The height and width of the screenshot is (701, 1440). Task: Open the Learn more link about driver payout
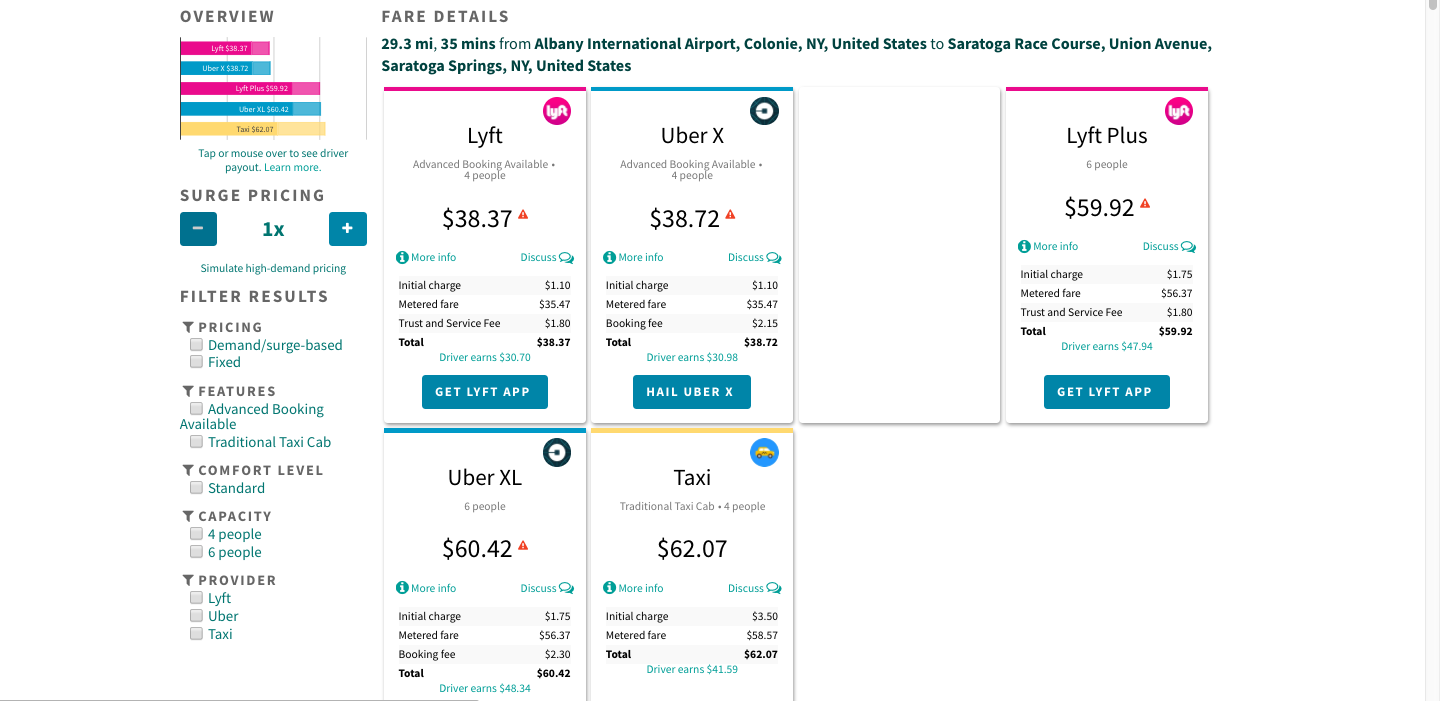pyautogui.click(x=291, y=167)
